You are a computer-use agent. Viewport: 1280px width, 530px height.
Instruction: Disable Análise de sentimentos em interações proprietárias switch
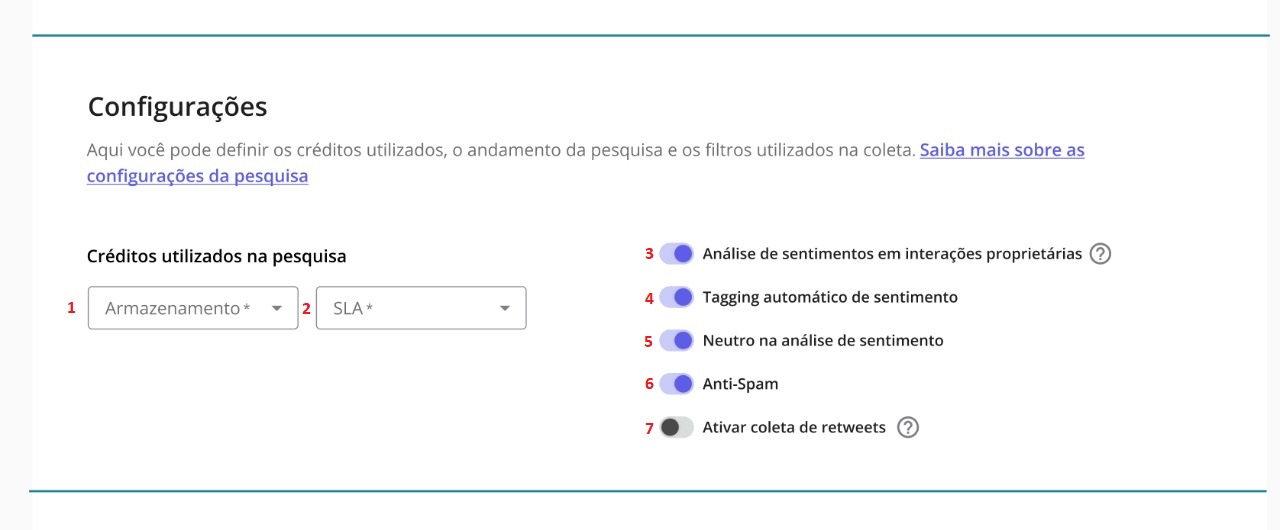pos(677,254)
